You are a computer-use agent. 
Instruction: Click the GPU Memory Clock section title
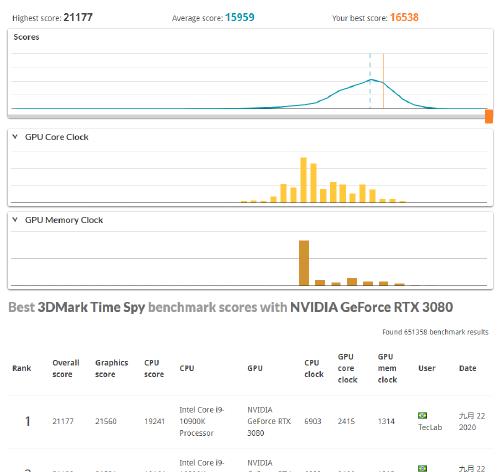tap(64, 220)
